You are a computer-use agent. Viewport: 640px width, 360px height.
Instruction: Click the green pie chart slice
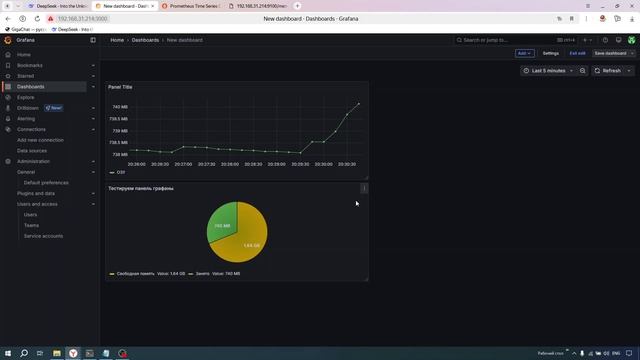(x=223, y=223)
